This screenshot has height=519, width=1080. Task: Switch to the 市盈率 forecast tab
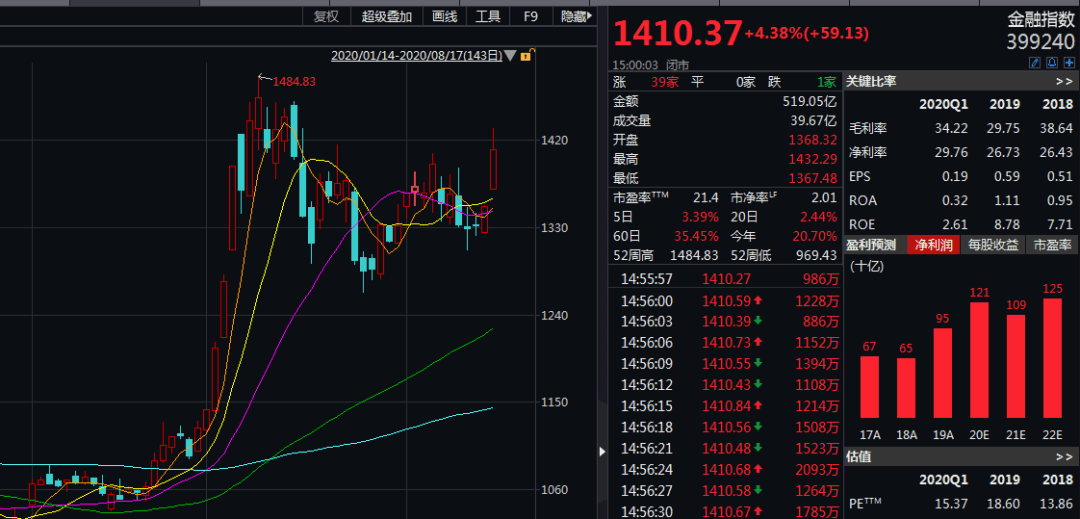[1052, 244]
